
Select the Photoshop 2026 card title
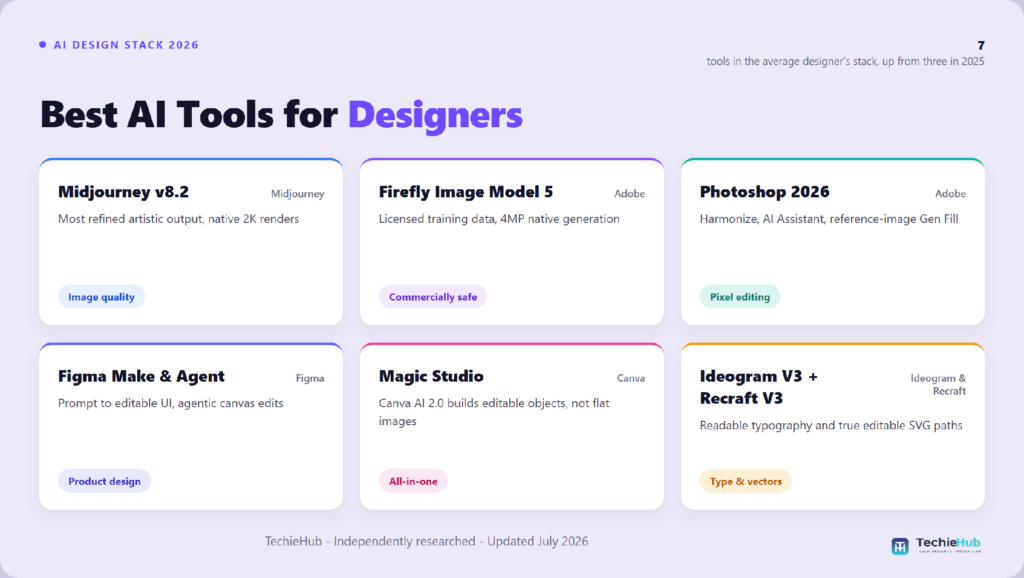pyautogui.click(x=765, y=192)
